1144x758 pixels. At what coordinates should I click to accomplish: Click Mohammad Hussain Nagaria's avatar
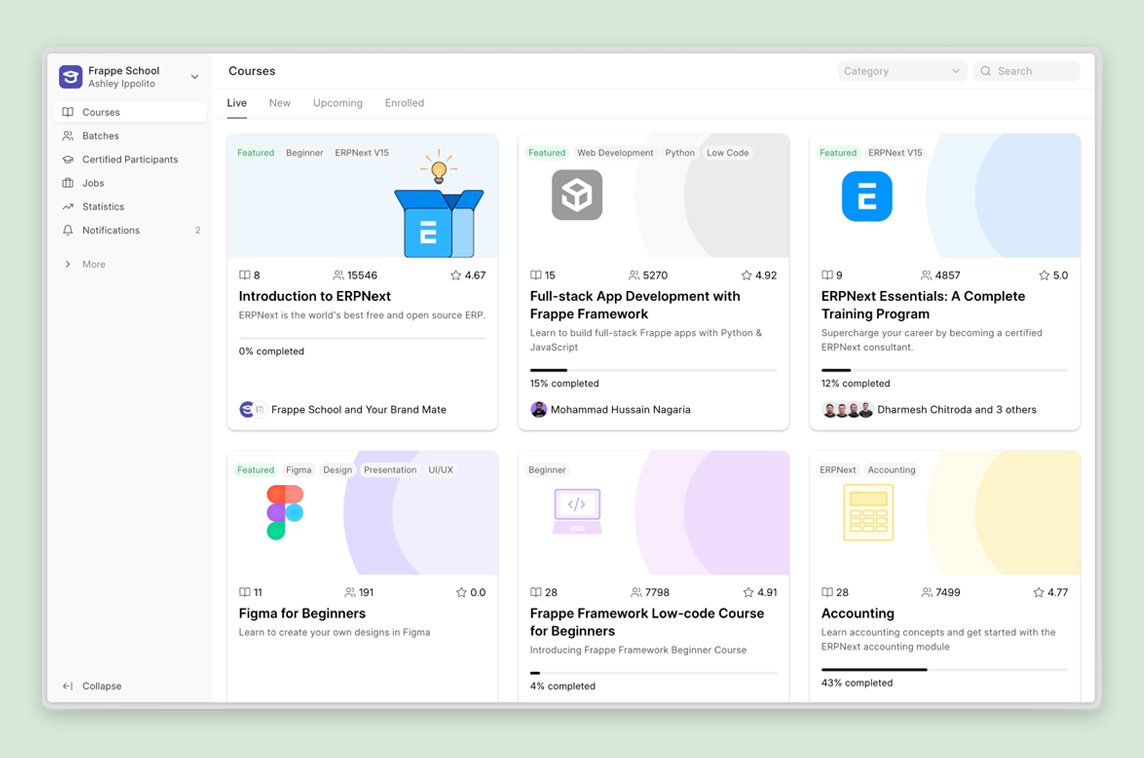tap(538, 409)
